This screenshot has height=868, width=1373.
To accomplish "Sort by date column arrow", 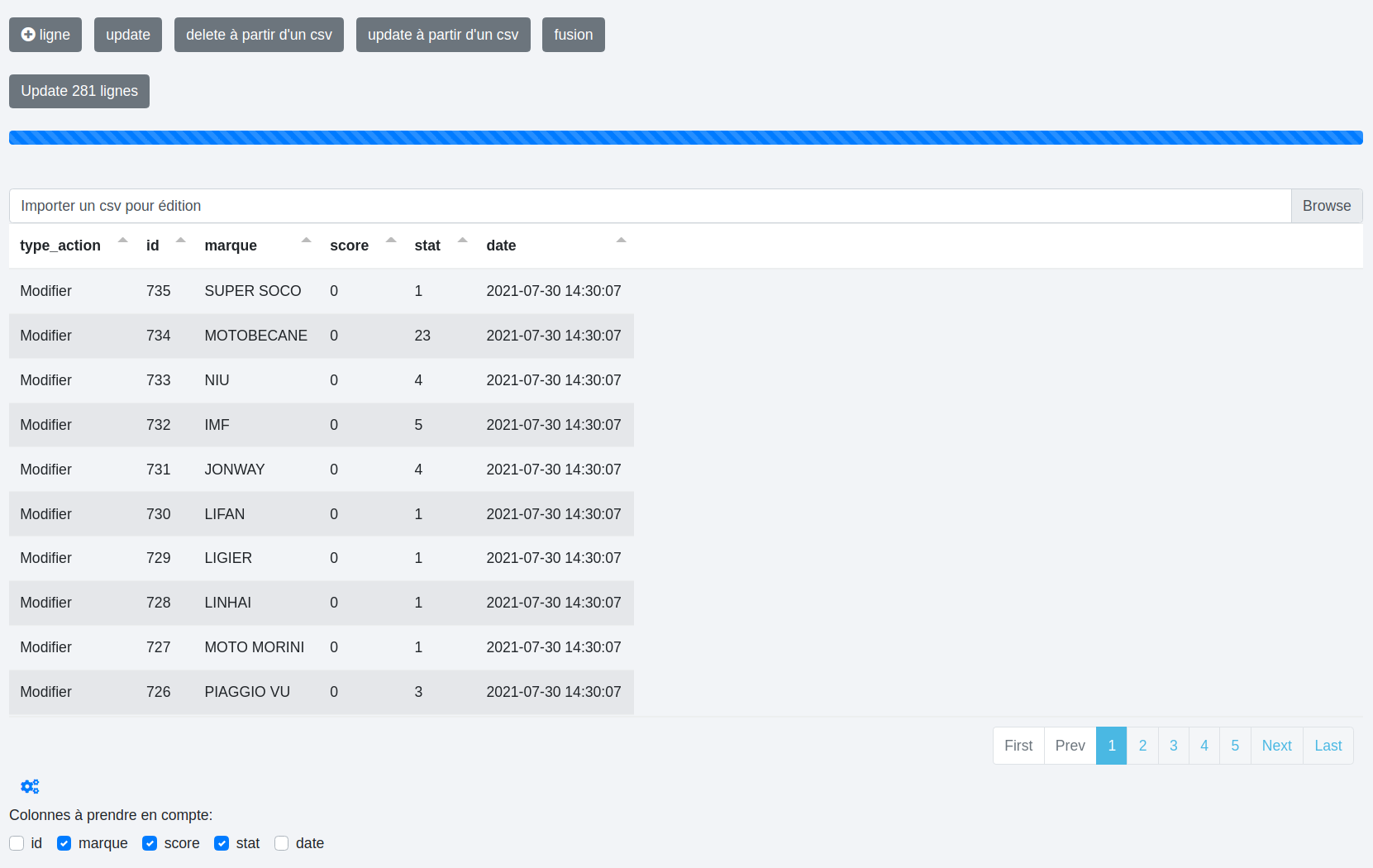I will [x=621, y=241].
